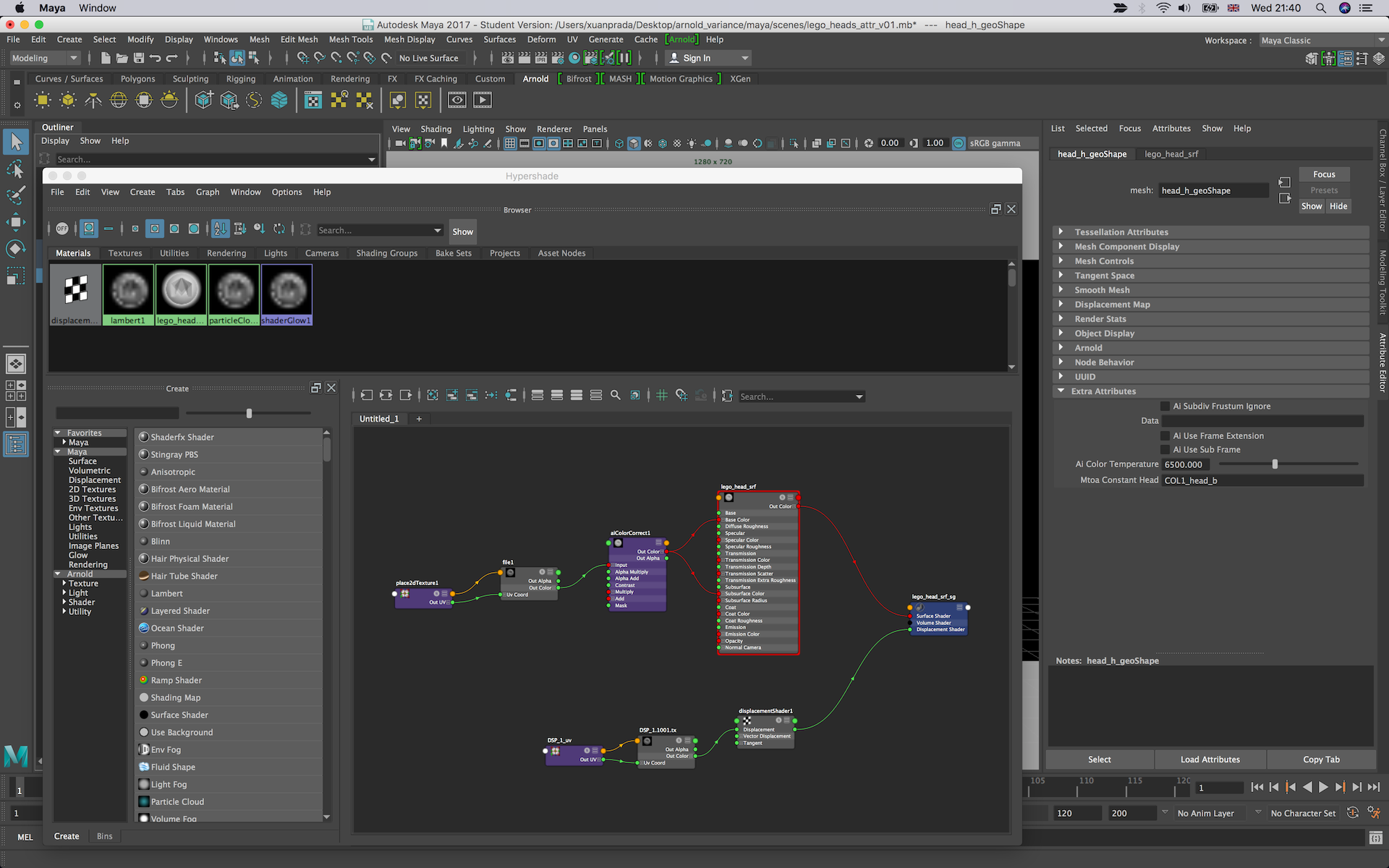This screenshot has height=868, width=1389.
Task: Open the Graph menu in Hypershade
Action: click(208, 192)
